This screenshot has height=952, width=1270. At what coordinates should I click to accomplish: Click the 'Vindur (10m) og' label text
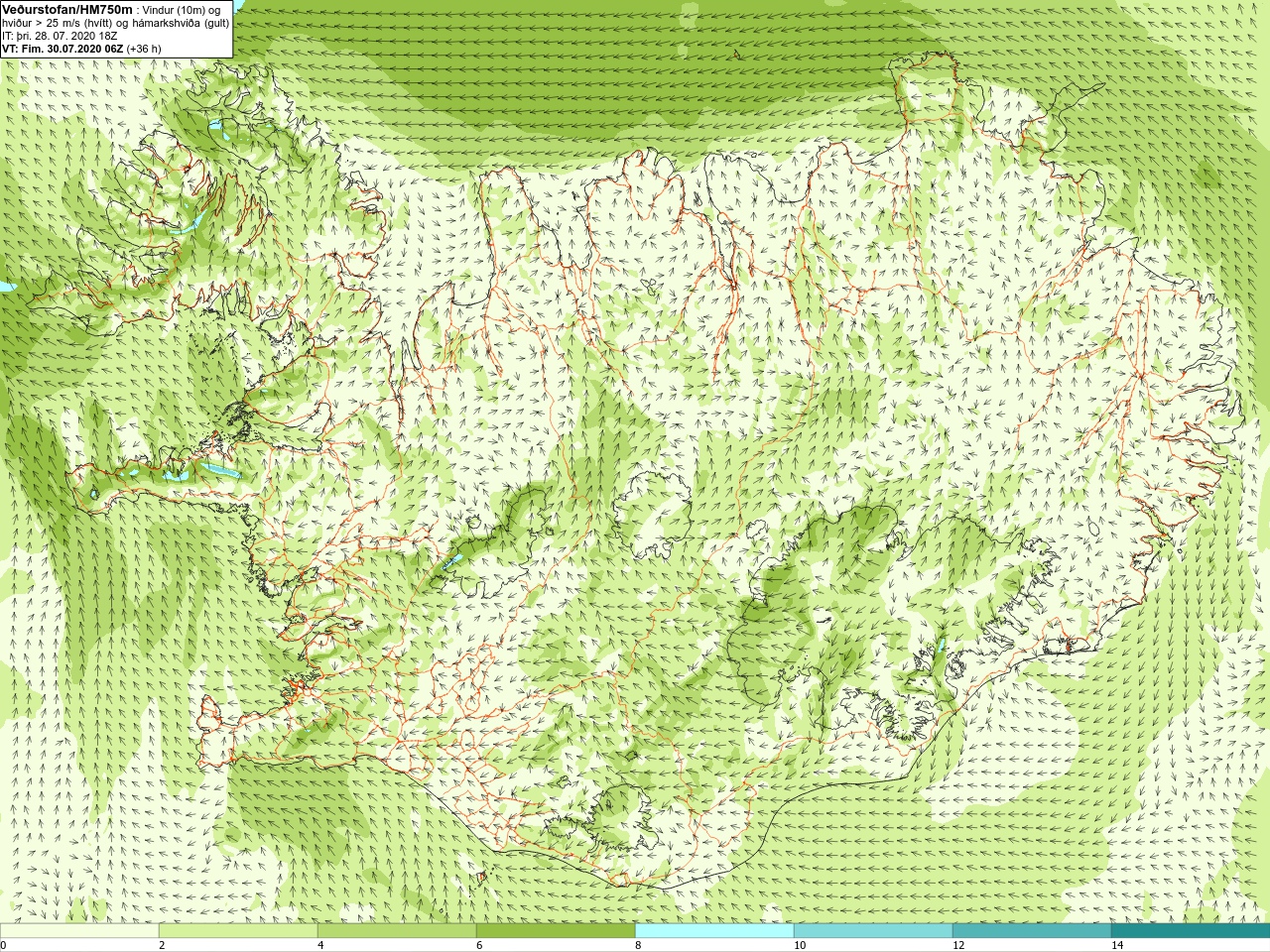(x=183, y=9)
